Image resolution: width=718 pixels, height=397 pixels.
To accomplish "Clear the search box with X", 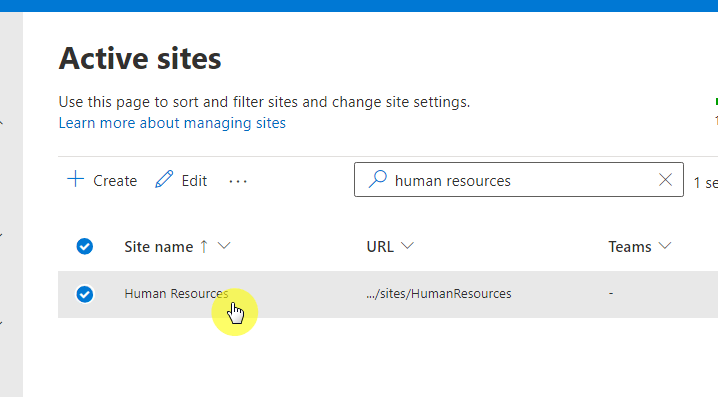I will pyautogui.click(x=665, y=179).
